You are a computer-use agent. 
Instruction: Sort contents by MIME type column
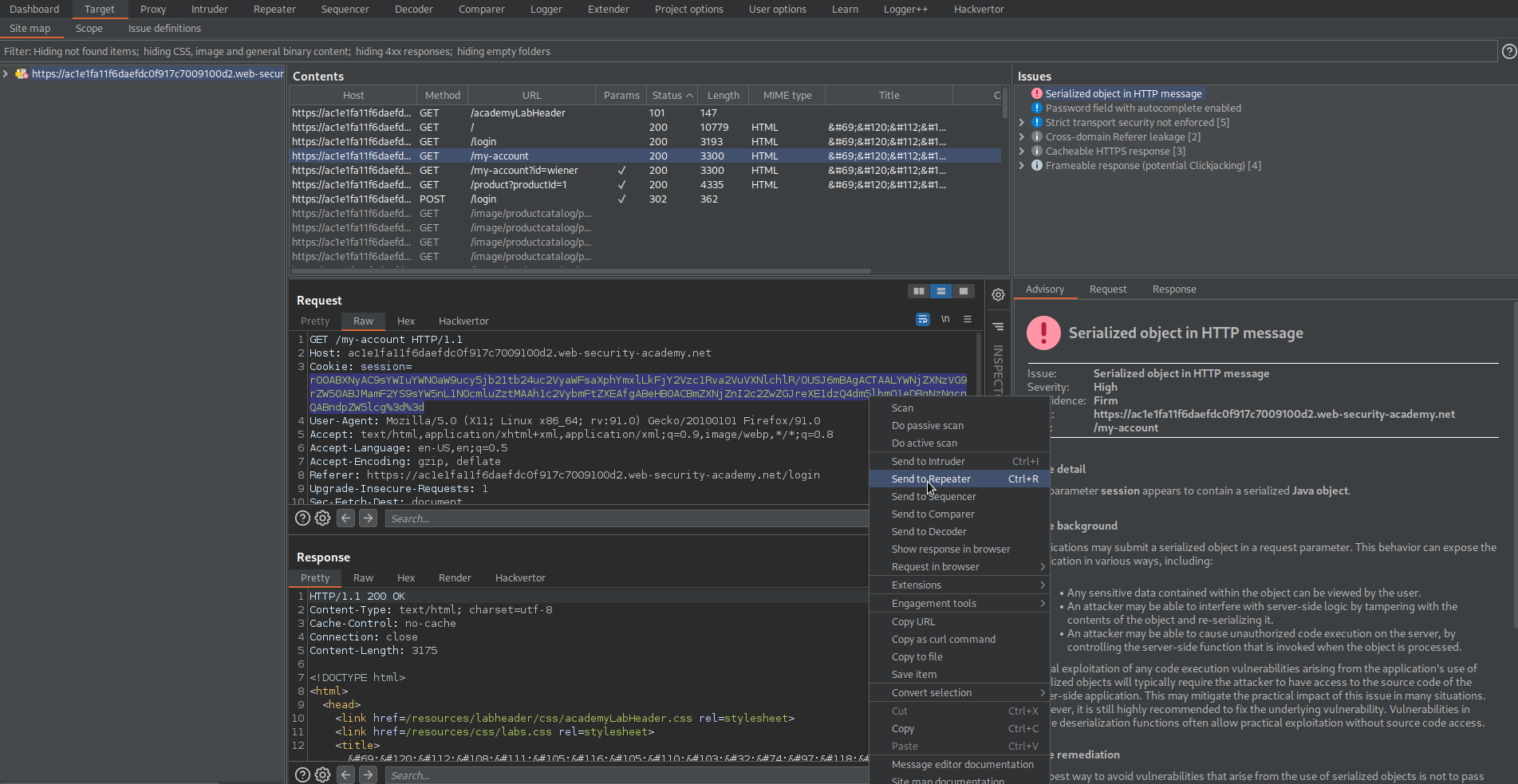[787, 96]
